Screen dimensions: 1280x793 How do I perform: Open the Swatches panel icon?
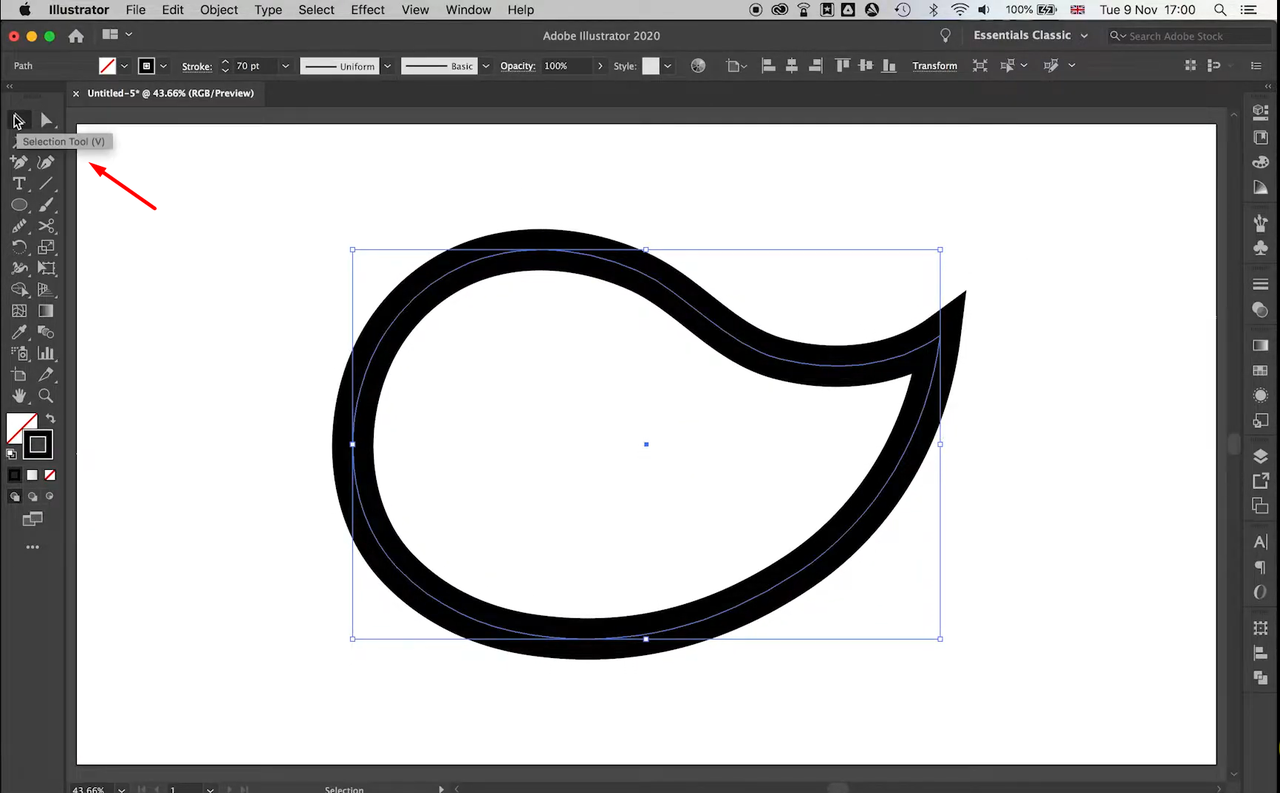pos(1261,370)
